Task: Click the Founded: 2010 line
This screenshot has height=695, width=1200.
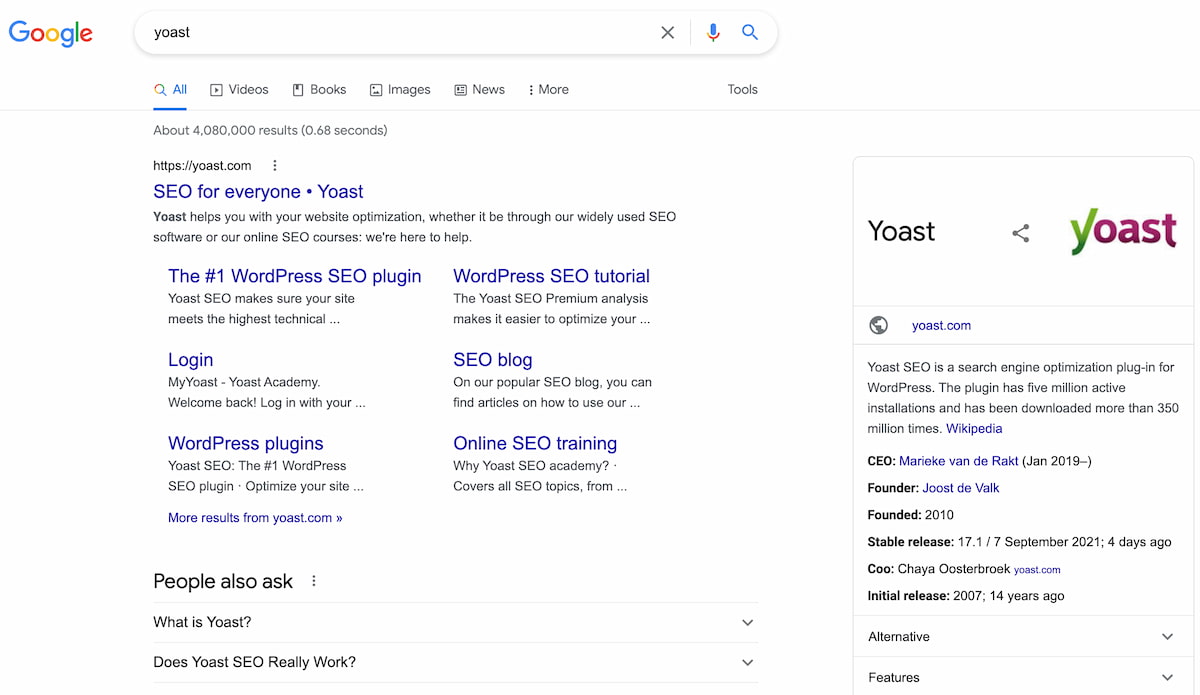Action: pyautogui.click(x=911, y=515)
